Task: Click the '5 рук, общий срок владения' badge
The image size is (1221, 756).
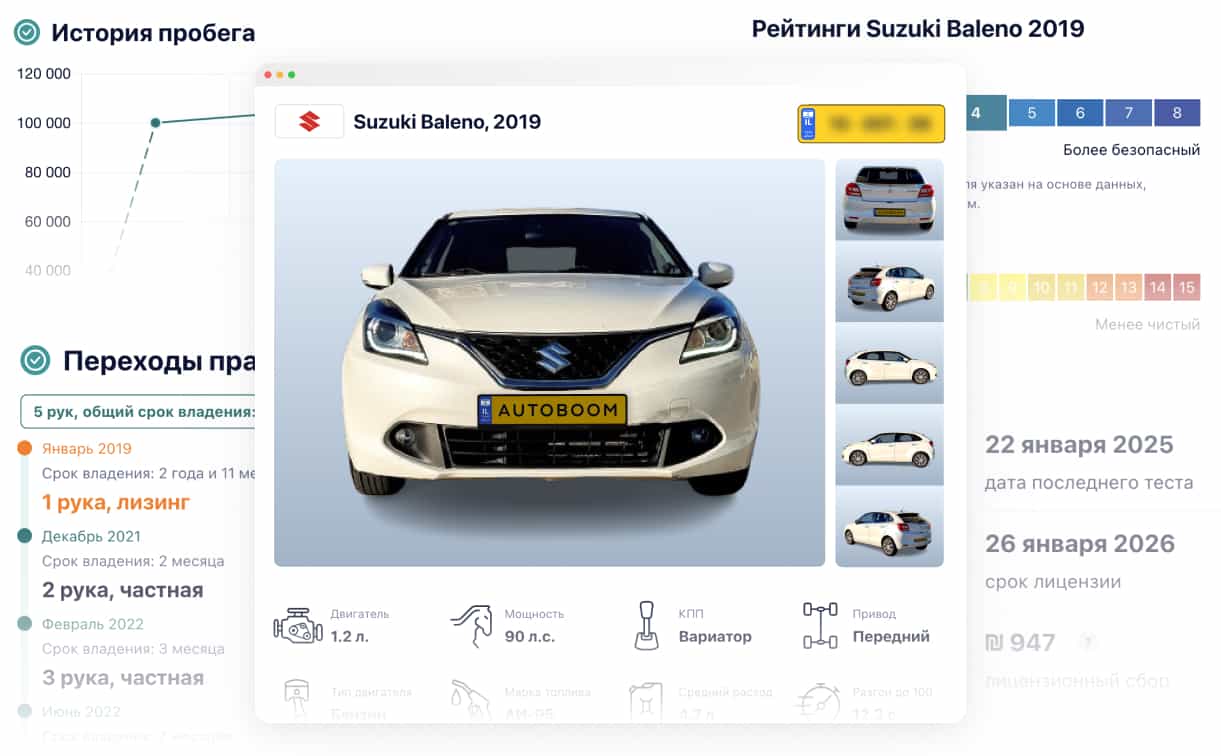Action: [138, 411]
